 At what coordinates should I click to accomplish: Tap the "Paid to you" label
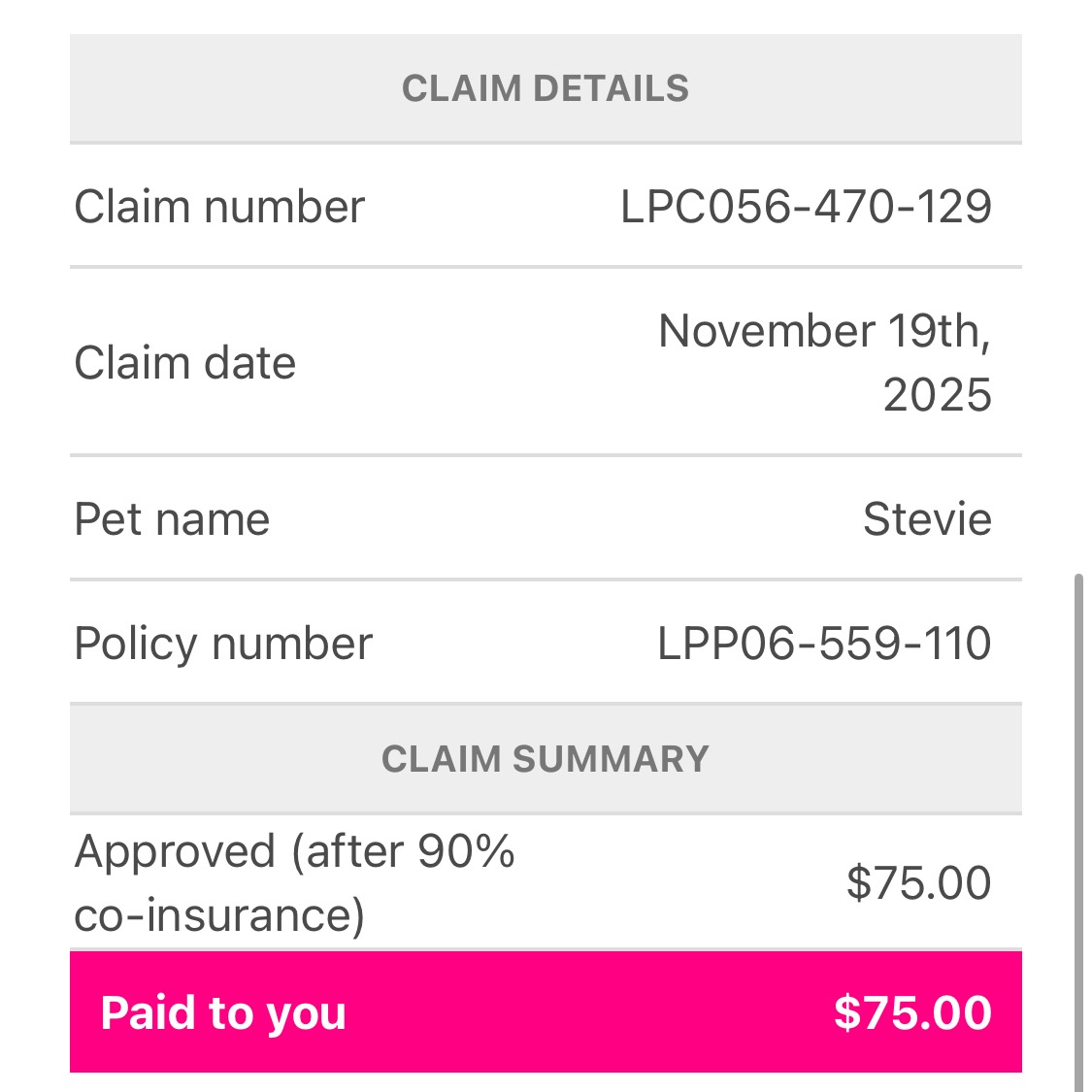223,1013
